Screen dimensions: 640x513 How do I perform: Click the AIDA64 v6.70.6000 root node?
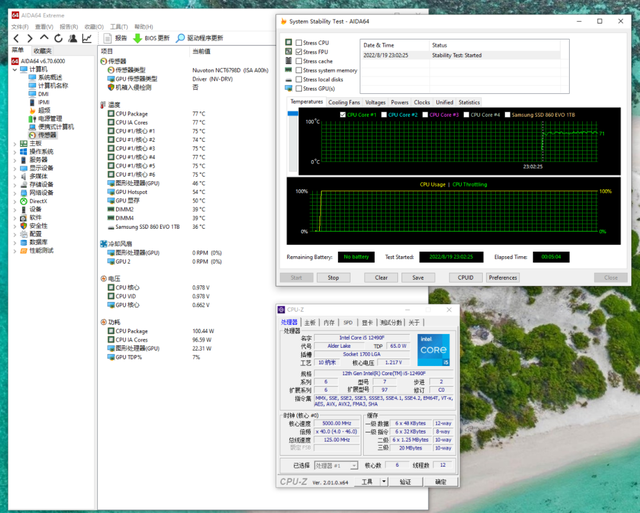[x=38, y=61]
